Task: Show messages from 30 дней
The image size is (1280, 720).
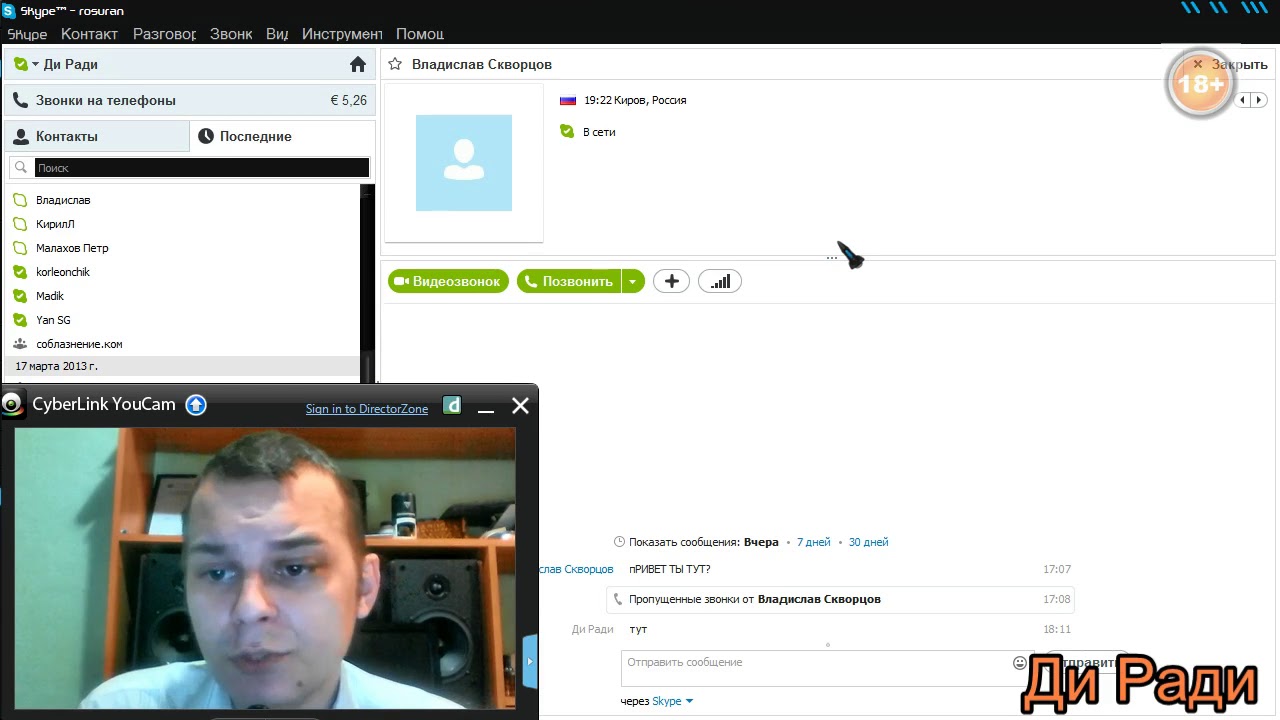Action: (x=868, y=542)
